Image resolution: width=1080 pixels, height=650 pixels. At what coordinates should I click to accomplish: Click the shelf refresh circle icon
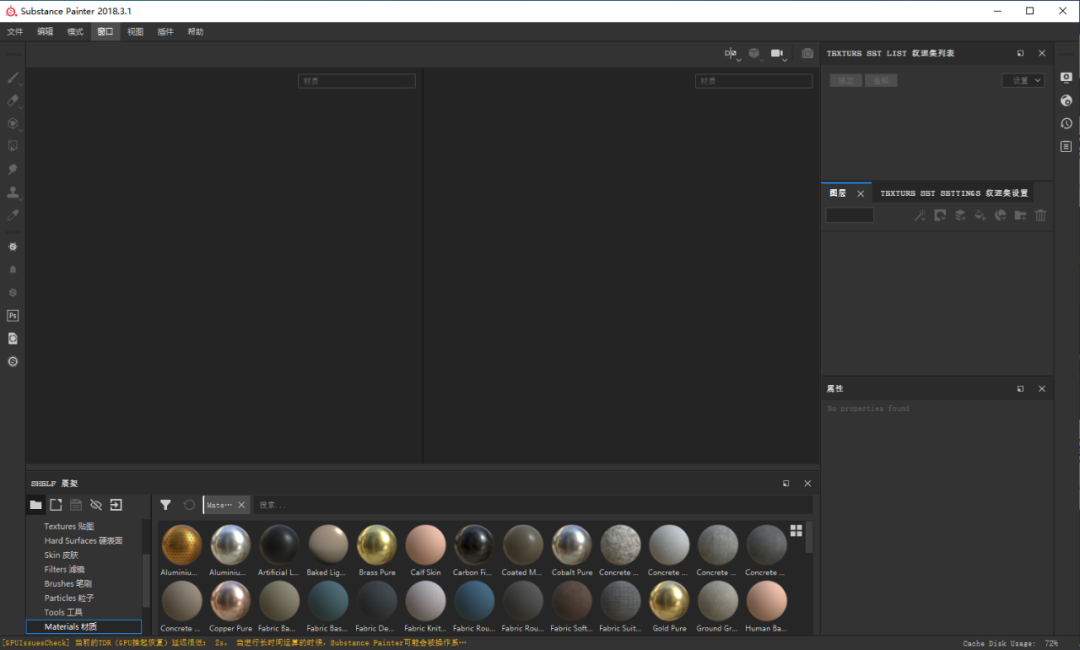pyautogui.click(x=189, y=505)
